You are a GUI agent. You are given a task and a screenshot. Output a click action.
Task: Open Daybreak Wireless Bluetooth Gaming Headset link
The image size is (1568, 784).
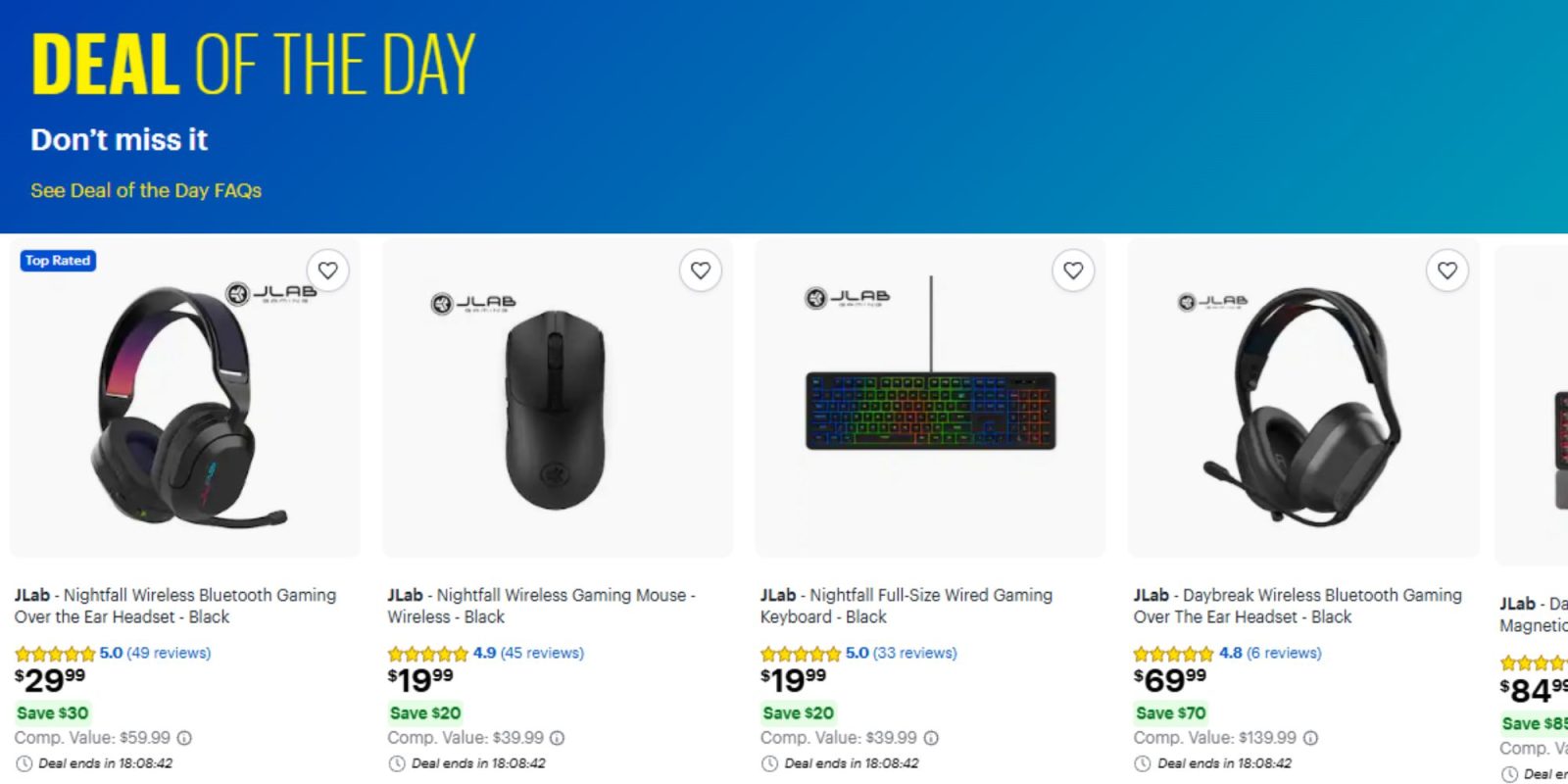[x=1298, y=606]
